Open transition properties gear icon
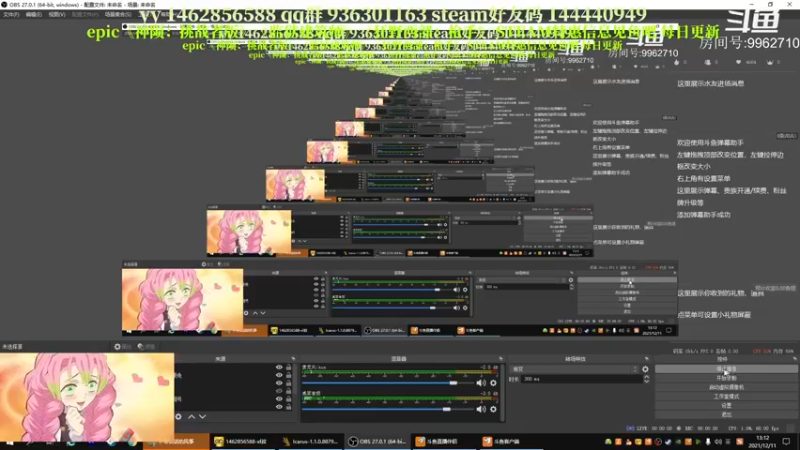 pyautogui.click(x=645, y=369)
